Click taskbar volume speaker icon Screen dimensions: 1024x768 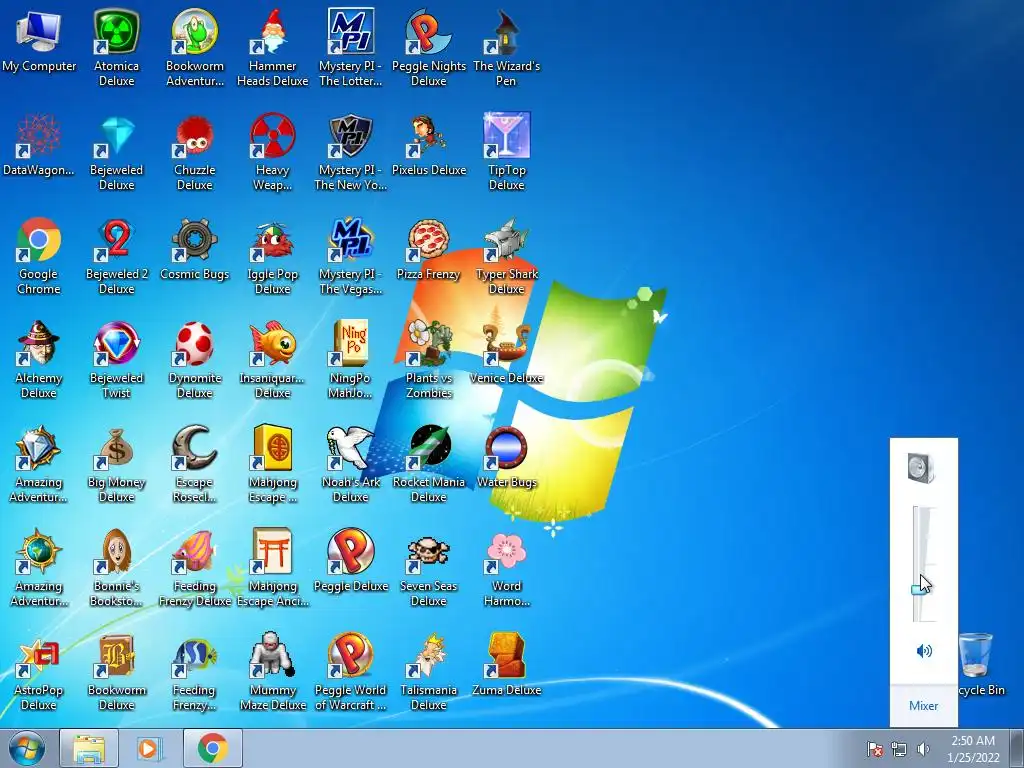click(x=923, y=748)
